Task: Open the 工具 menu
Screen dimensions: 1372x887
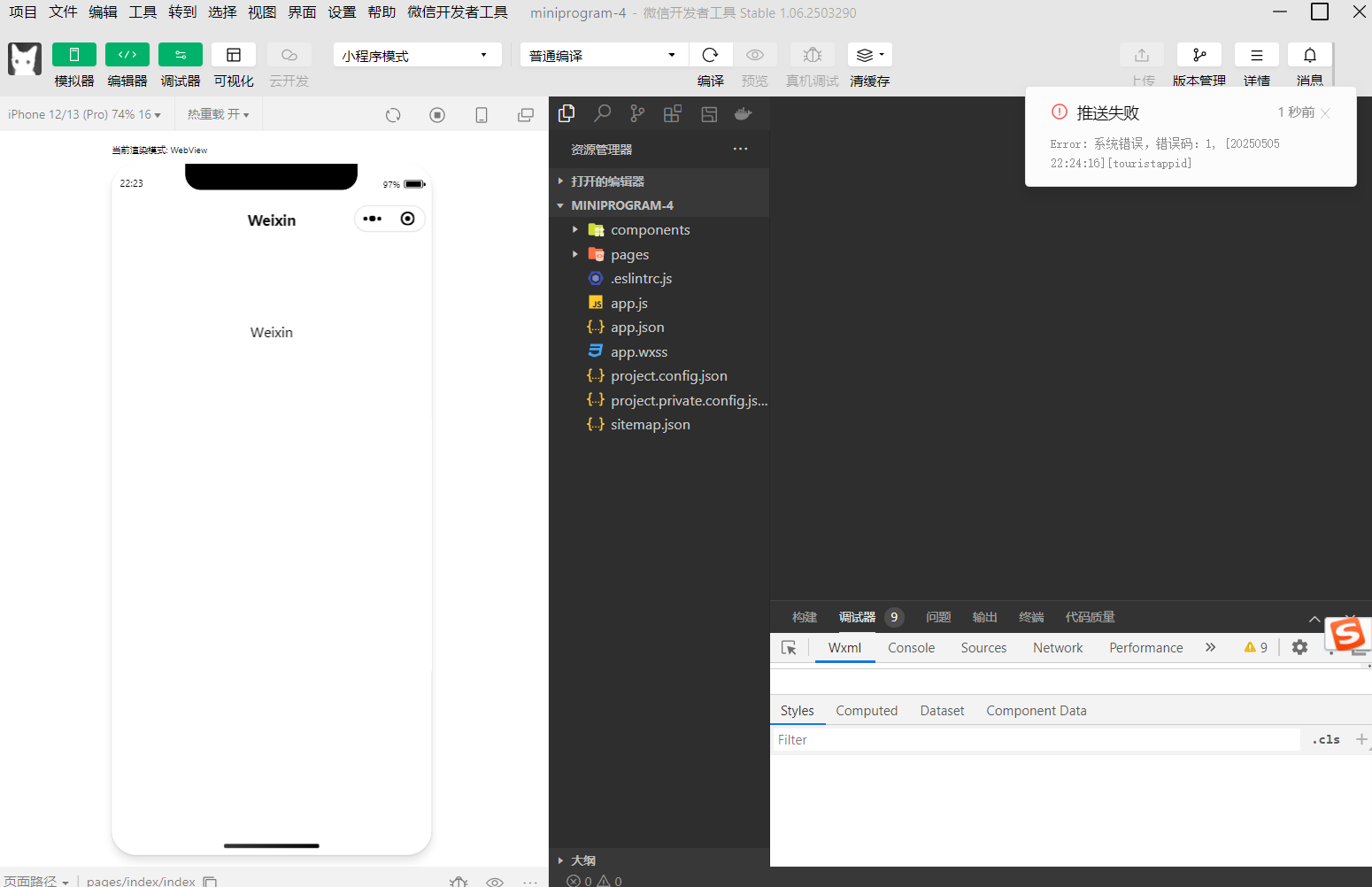Action: coord(143,12)
